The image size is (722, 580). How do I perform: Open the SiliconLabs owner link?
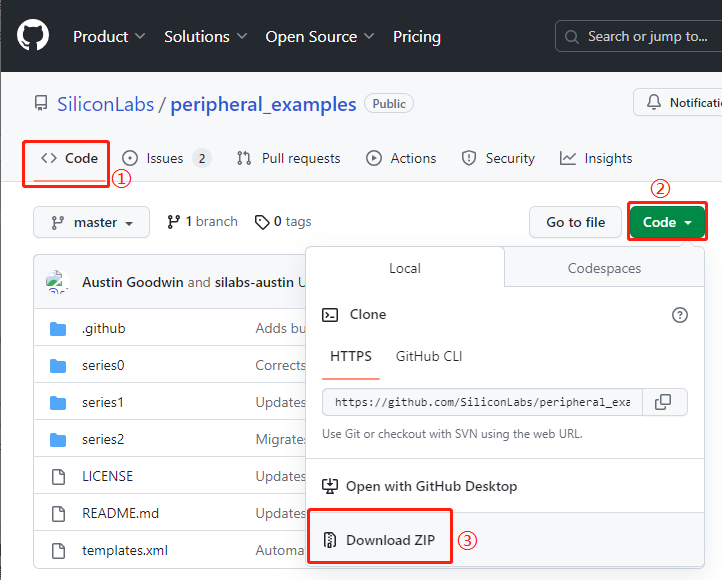103,104
